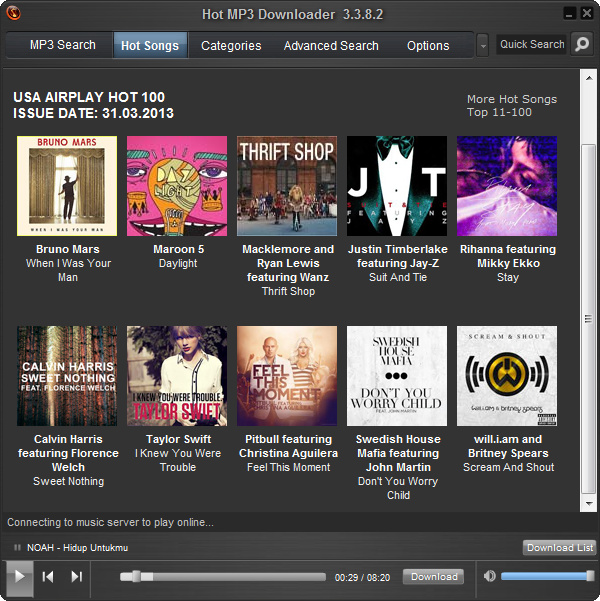Go to Advanced Search tab
The image size is (600, 601).
331,46
